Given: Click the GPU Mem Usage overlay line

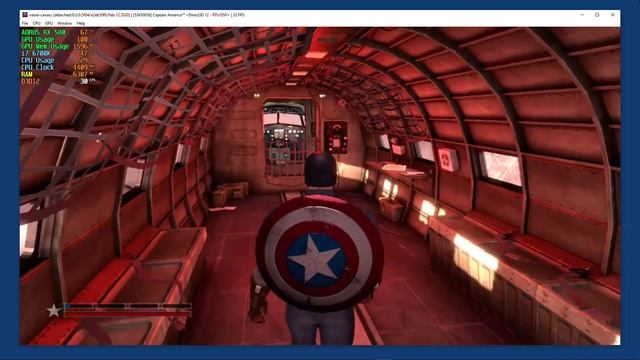Looking at the screenshot, I should click(57, 46).
